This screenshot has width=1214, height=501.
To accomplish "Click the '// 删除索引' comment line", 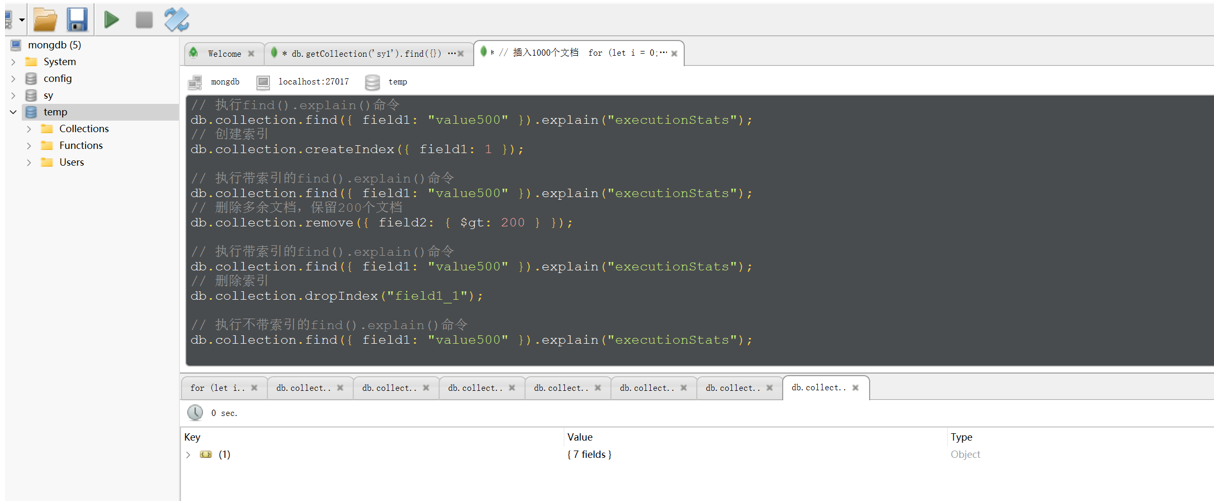I will [x=230, y=281].
